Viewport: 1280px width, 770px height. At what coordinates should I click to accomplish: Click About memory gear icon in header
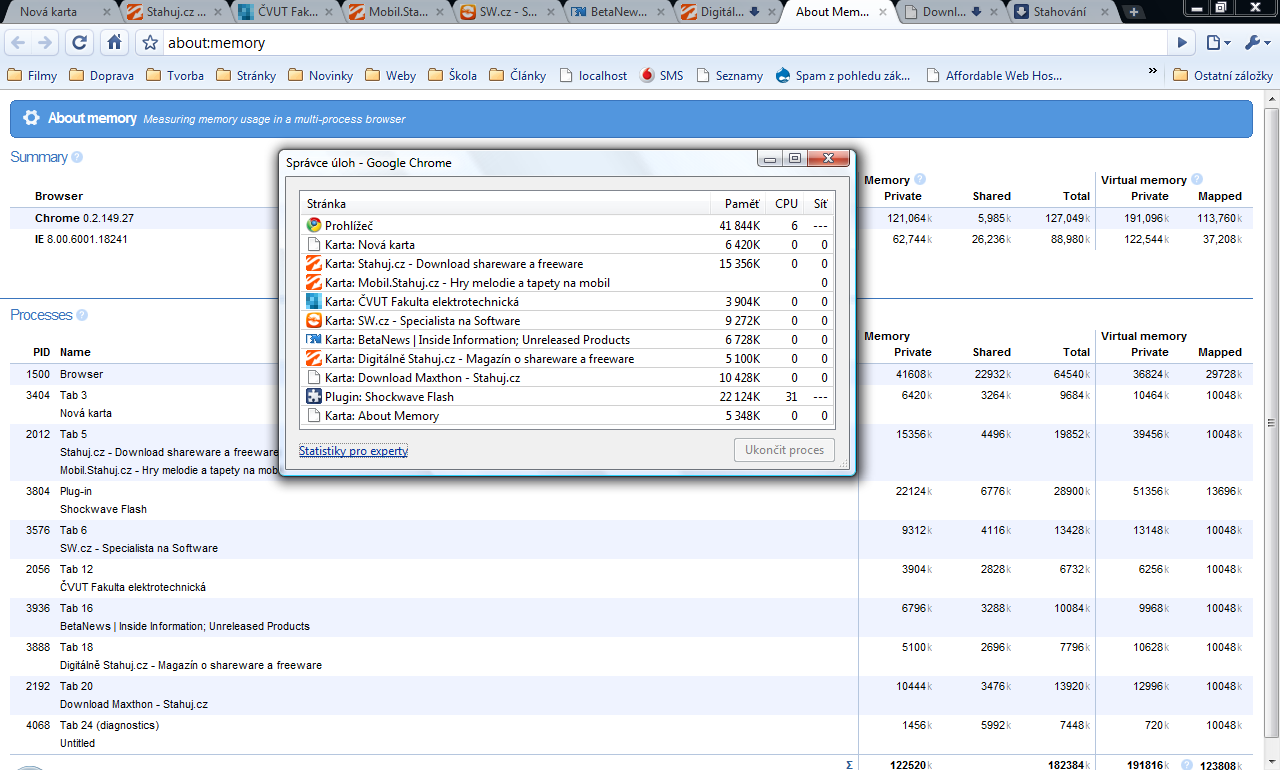(x=32, y=118)
